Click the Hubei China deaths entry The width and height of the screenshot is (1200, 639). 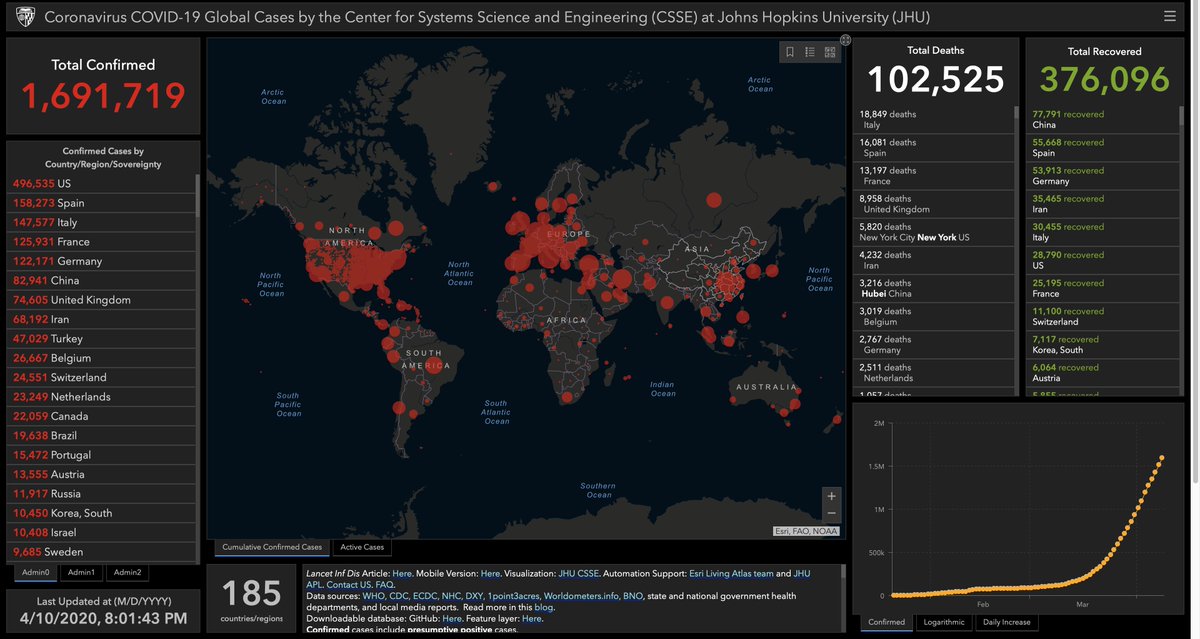pyautogui.click(x=934, y=289)
